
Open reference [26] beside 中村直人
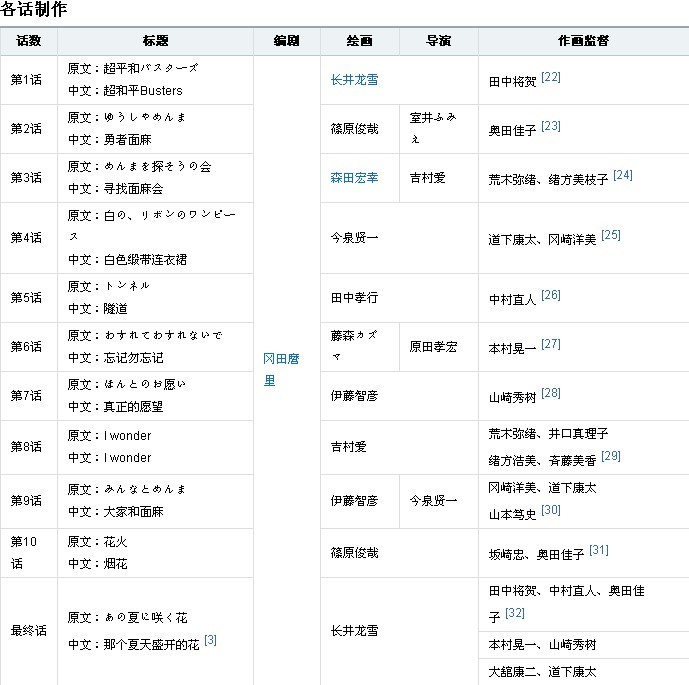tap(550, 295)
